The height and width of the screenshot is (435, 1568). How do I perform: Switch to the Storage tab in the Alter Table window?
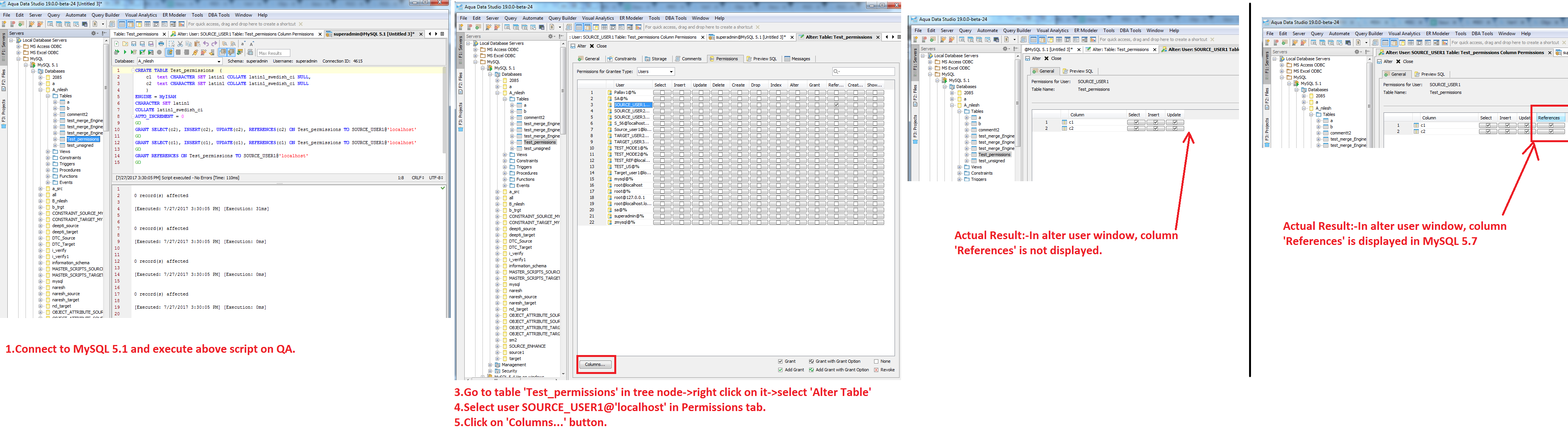click(x=656, y=59)
